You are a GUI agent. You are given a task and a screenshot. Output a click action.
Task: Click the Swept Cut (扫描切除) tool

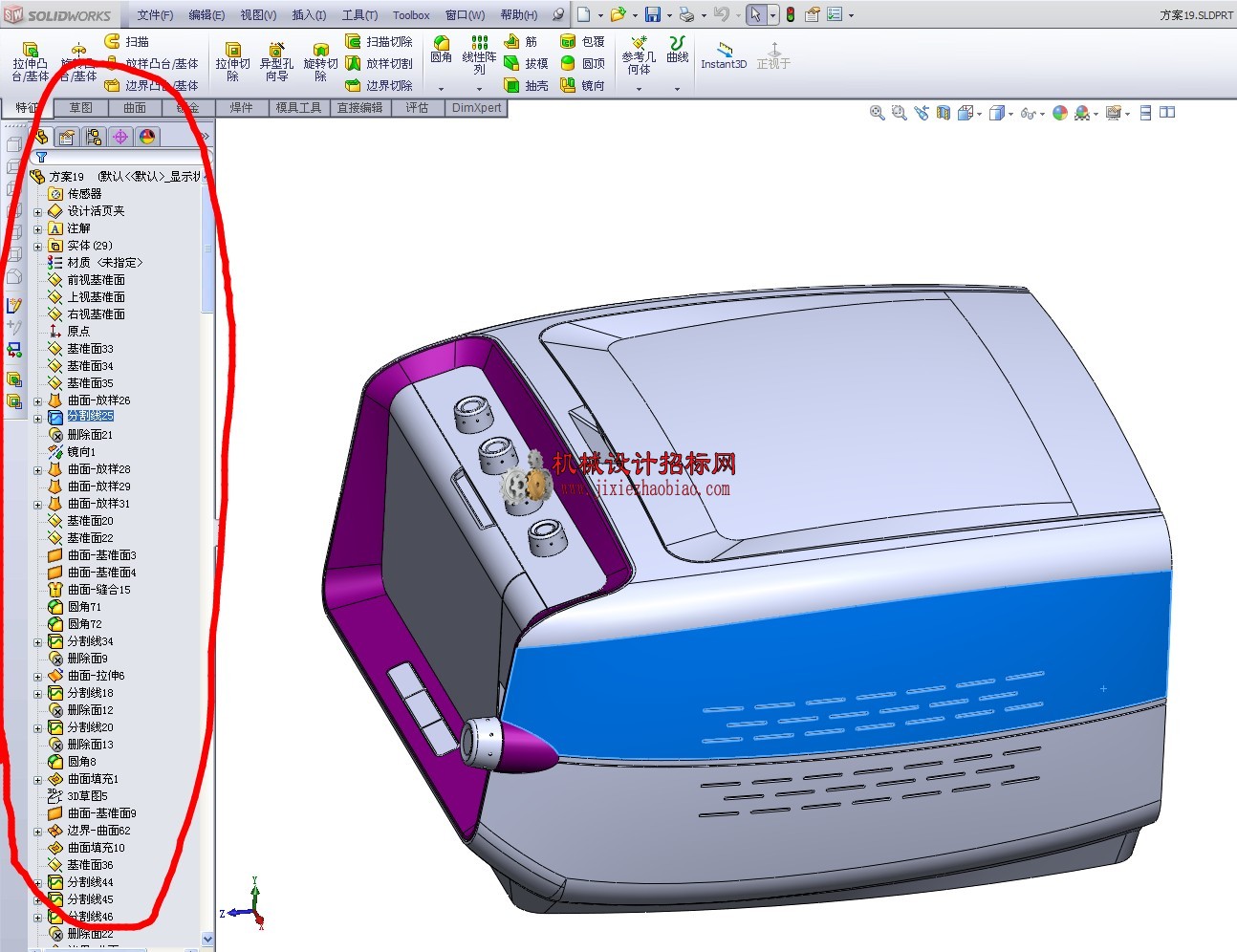click(379, 41)
